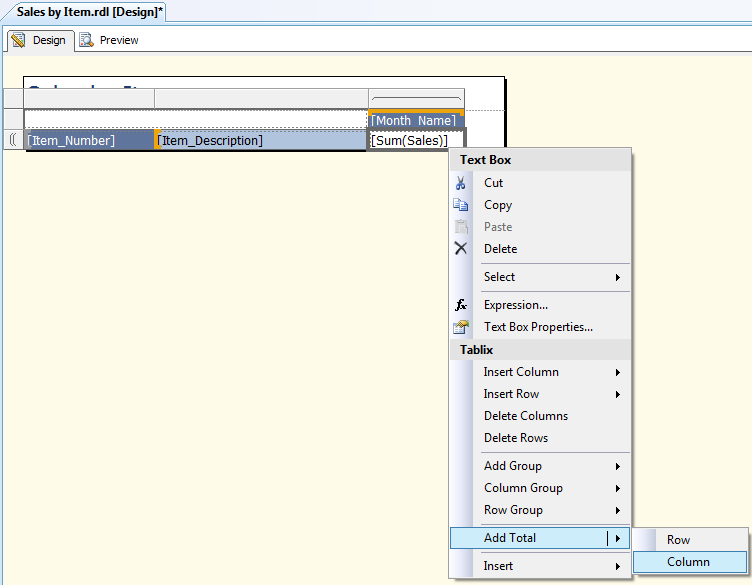The width and height of the screenshot is (752, 585).
Task: Click the Cut scissors icon
Action: click(461, 183)
